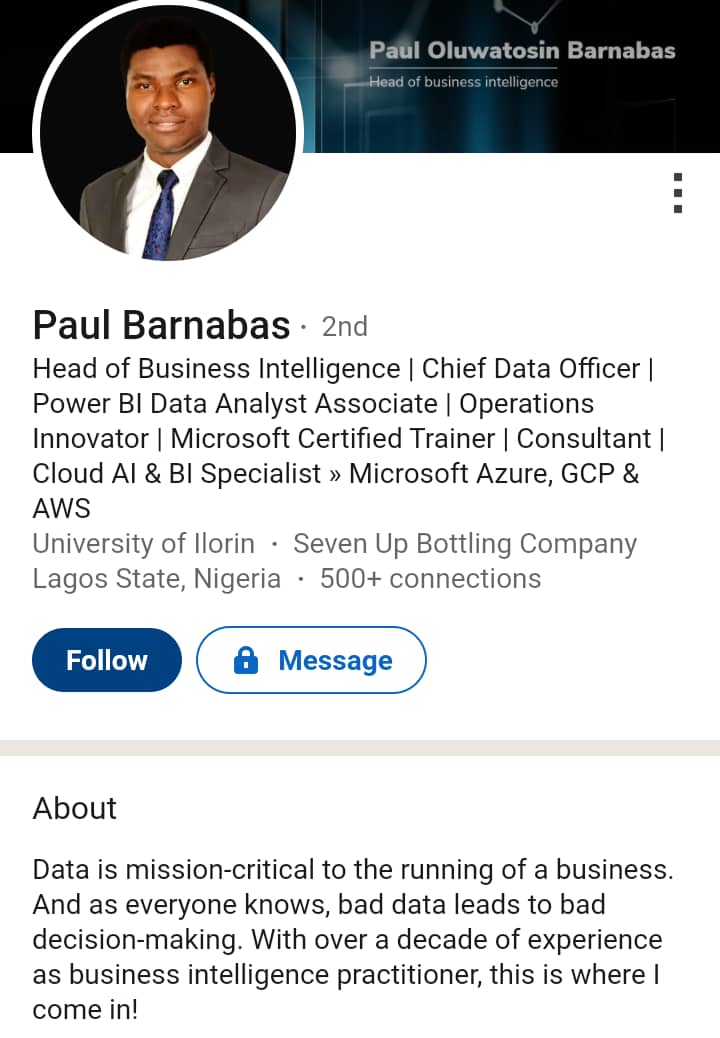Click the lock icon on Message button
Image resolution: width=720 pixels, height=1038 pixels.
246,660
